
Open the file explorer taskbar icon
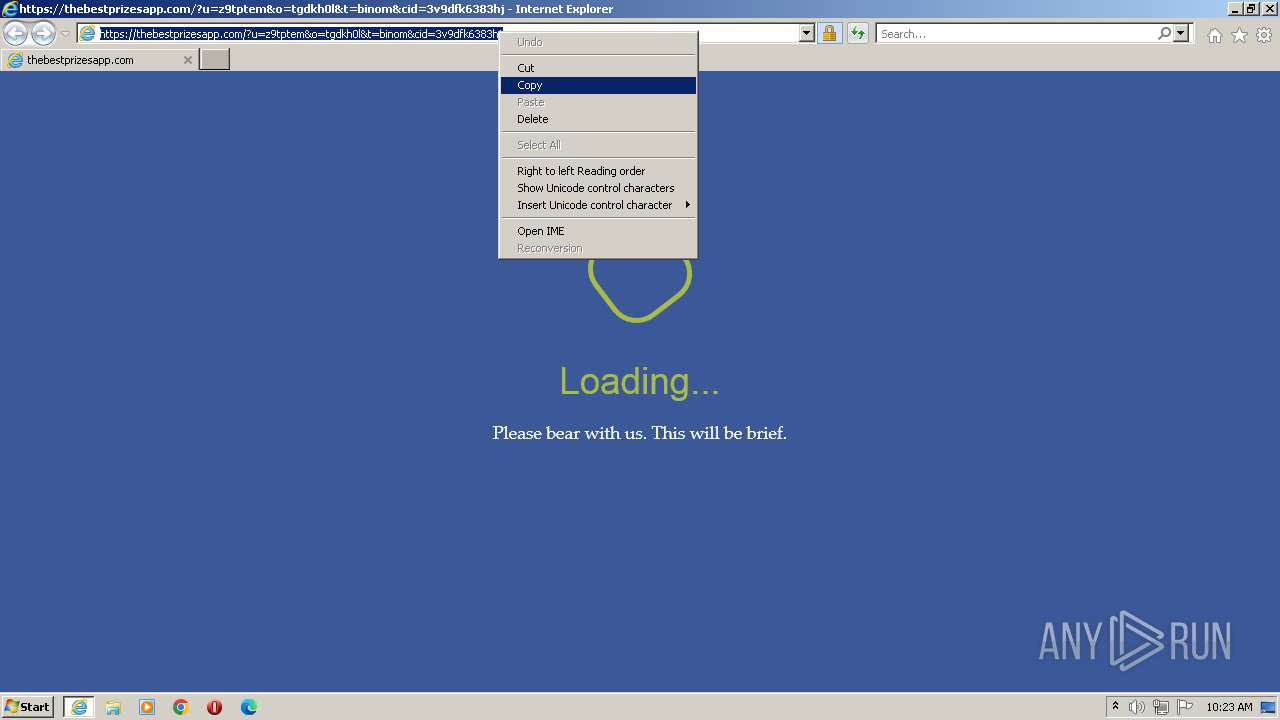(113, 707)
